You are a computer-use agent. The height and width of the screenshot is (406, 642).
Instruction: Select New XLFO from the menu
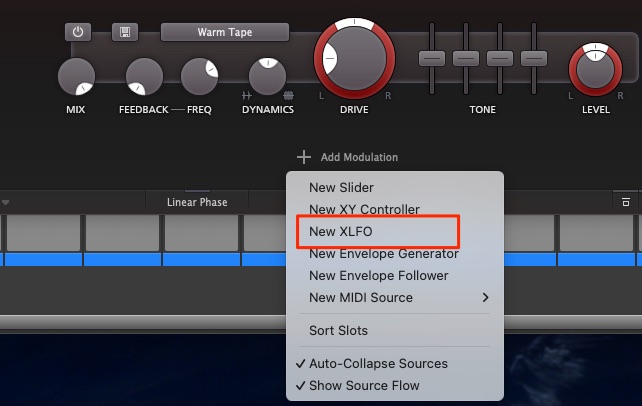(x=341, y=232)
